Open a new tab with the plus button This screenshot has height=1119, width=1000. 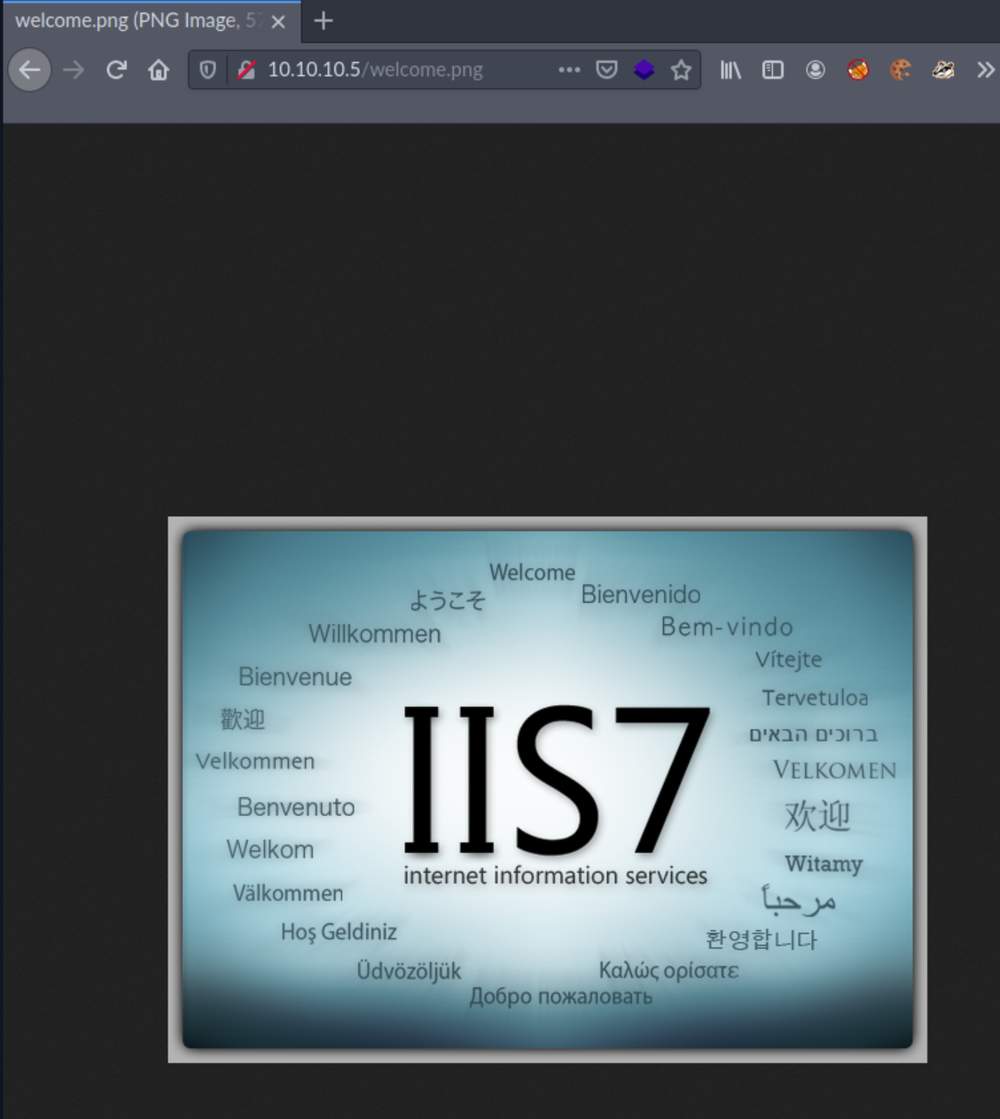click(323, 21)
